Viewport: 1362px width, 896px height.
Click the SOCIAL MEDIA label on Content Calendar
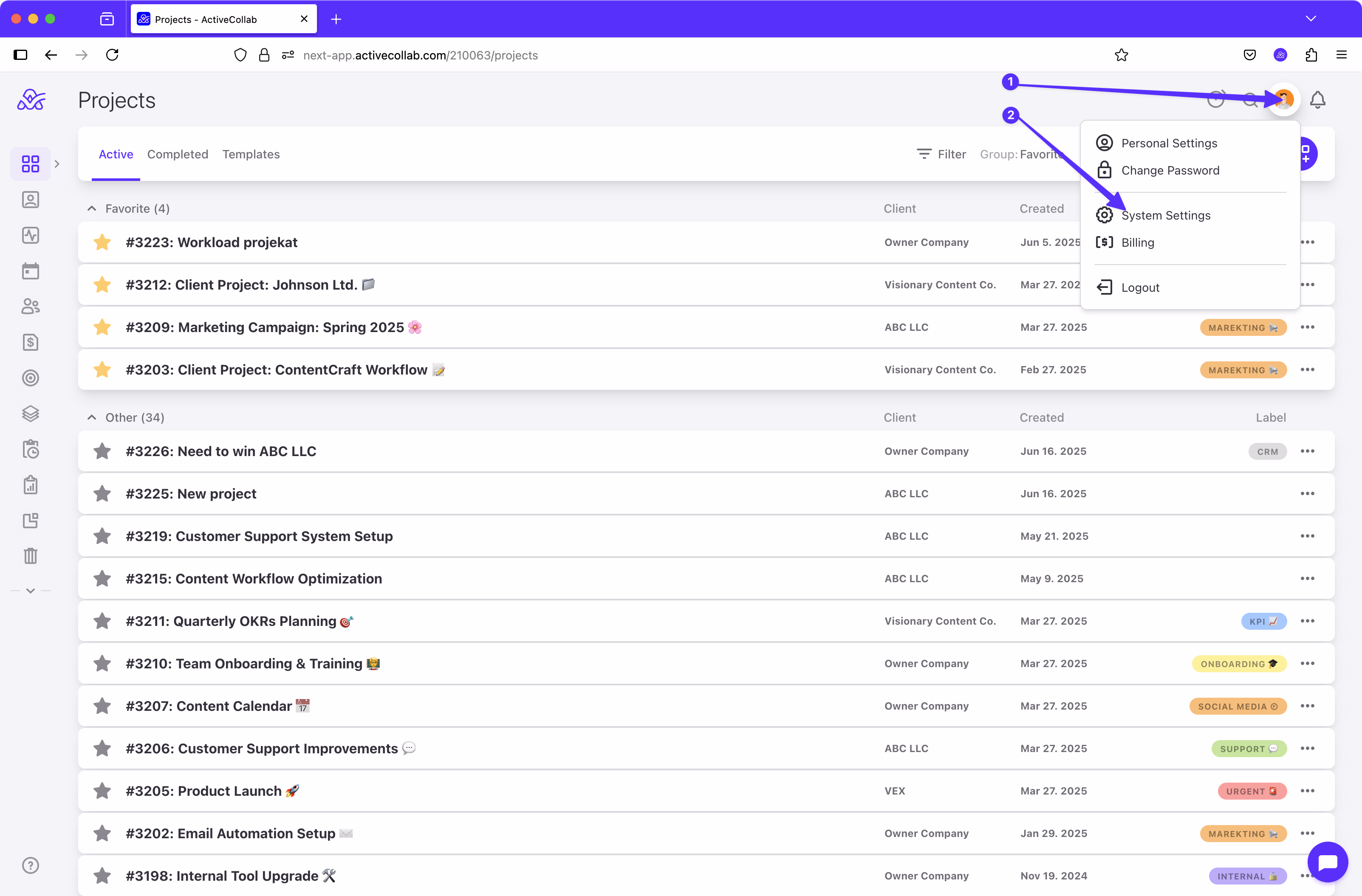(1238, 706)
